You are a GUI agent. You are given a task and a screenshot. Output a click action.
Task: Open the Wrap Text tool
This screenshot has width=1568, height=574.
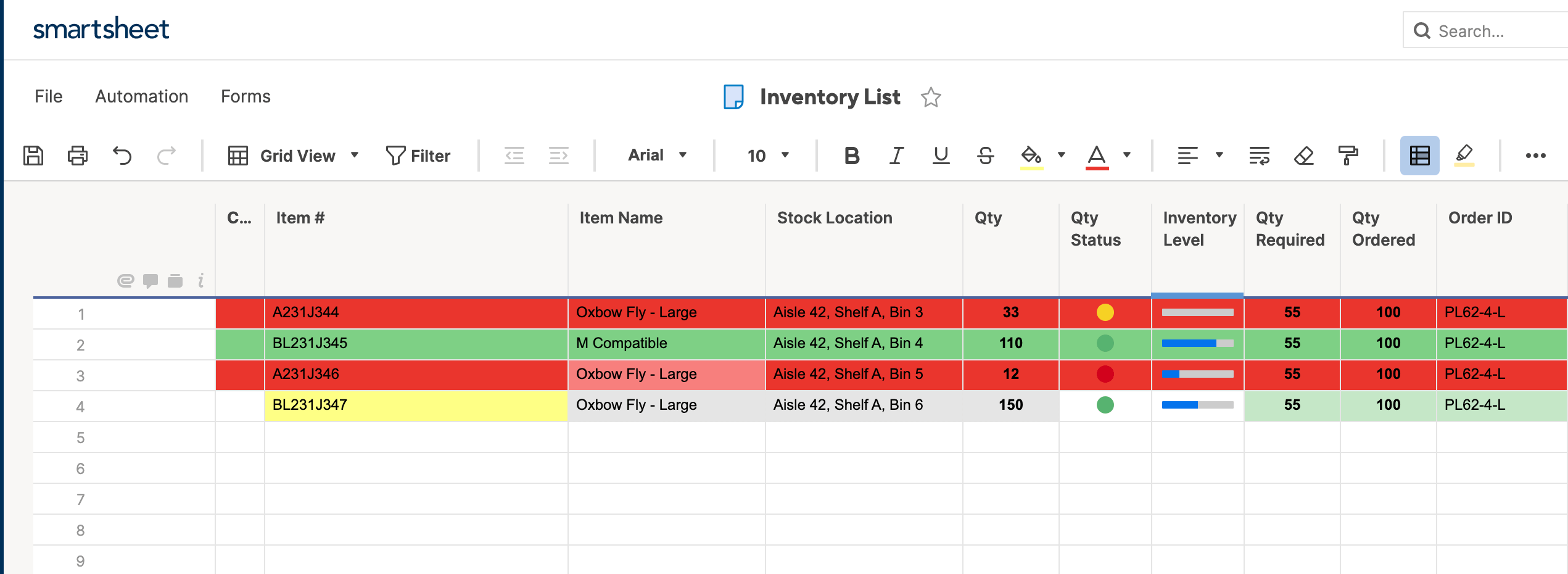1259,156
